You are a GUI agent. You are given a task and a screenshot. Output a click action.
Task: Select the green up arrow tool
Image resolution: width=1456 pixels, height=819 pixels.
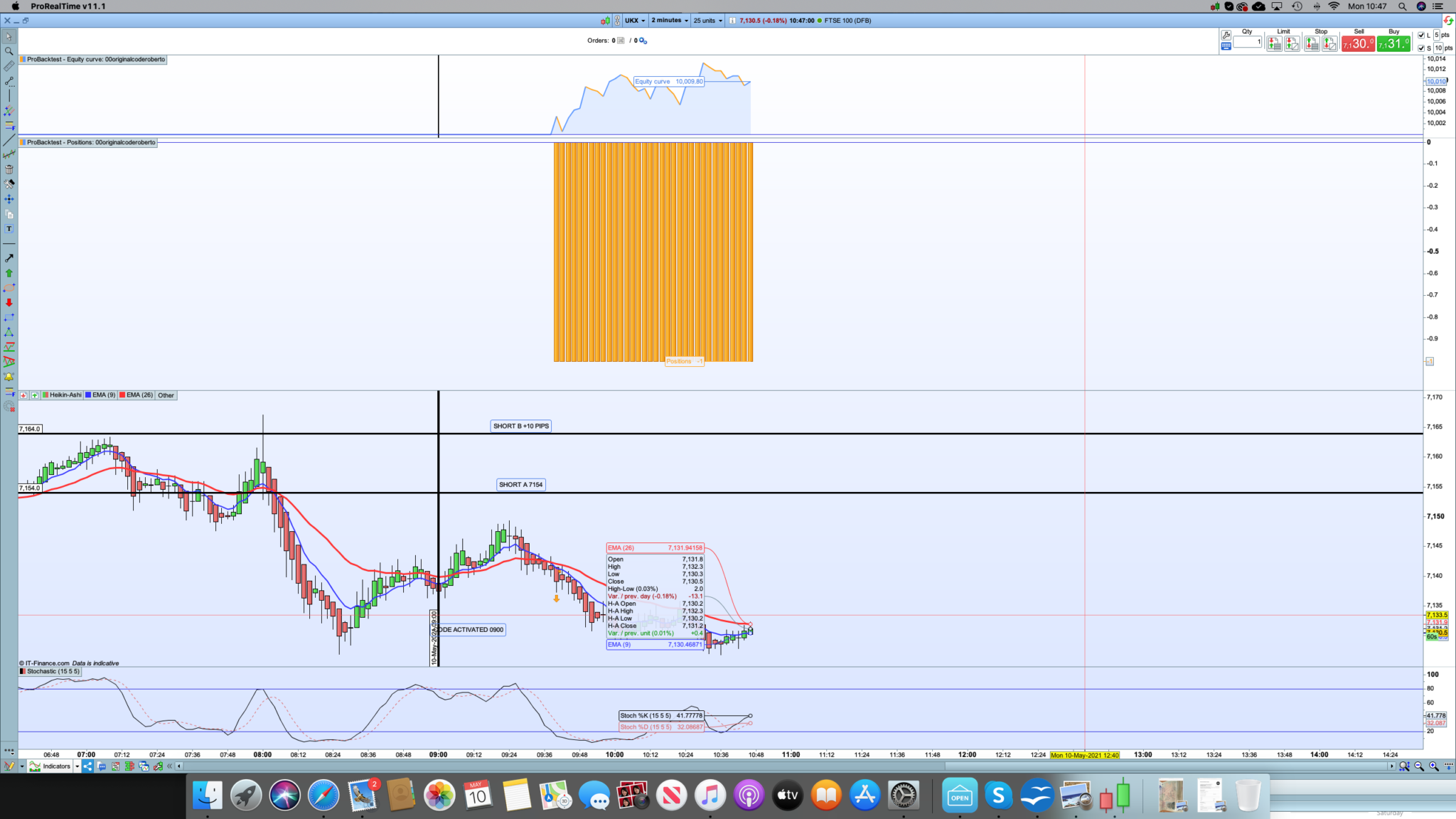pos(9,273)
